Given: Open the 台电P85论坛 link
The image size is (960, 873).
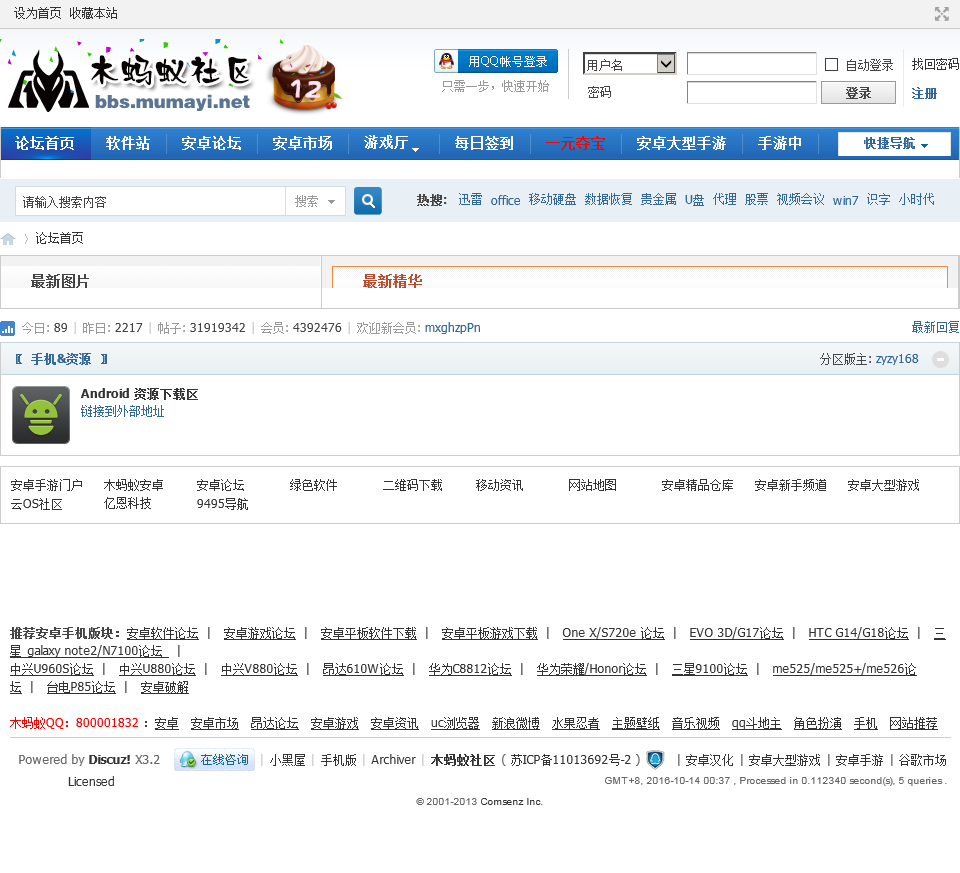Looking at the screenshot, I should click(x=81, y=688).
